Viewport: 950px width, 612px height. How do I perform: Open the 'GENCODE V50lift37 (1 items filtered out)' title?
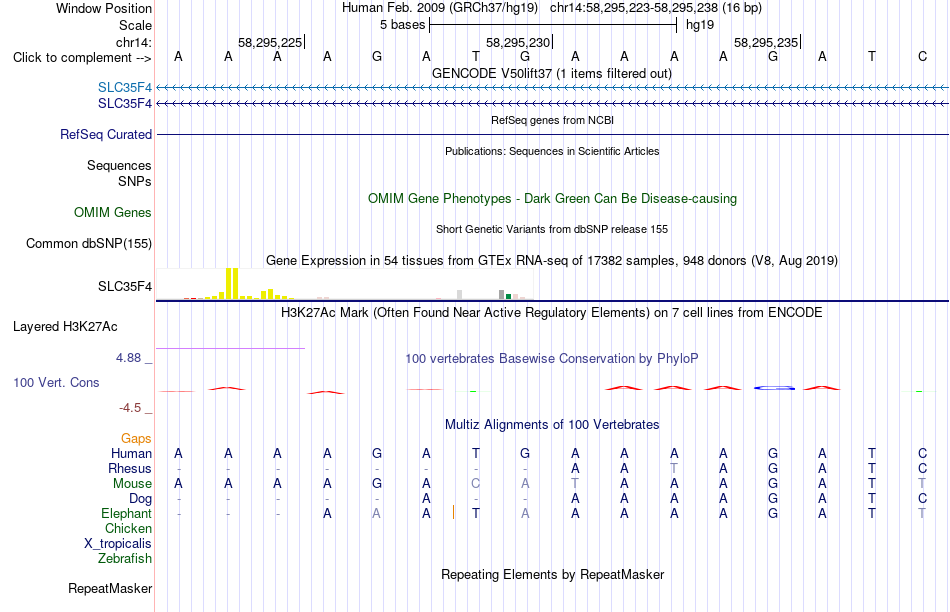coord(552,73)
